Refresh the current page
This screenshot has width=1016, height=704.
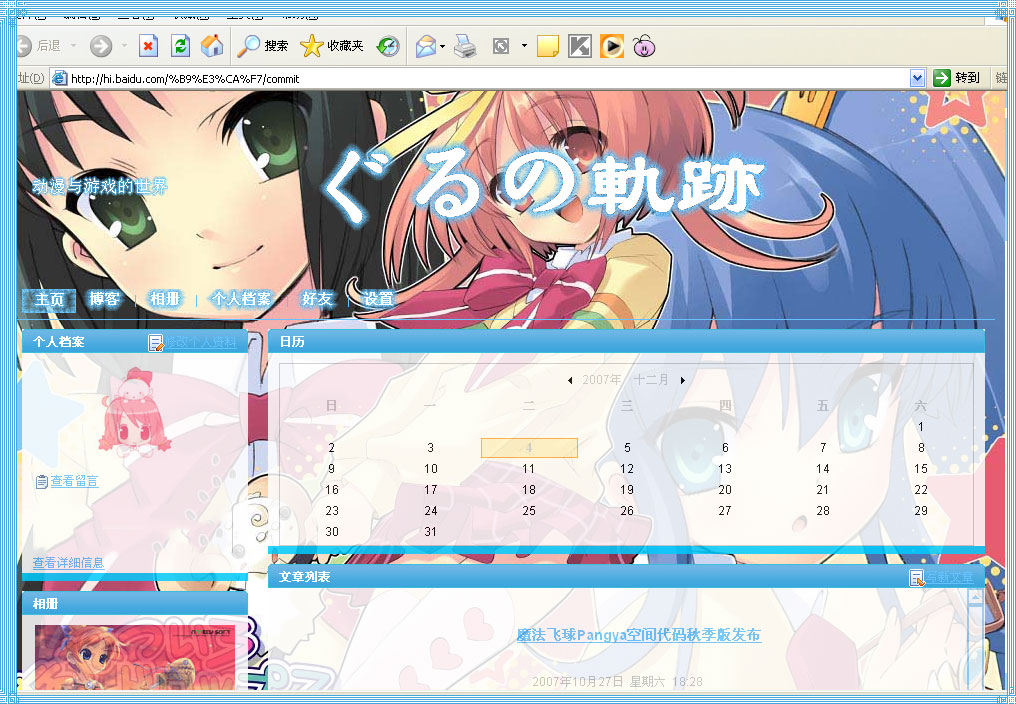click(180, 46)
